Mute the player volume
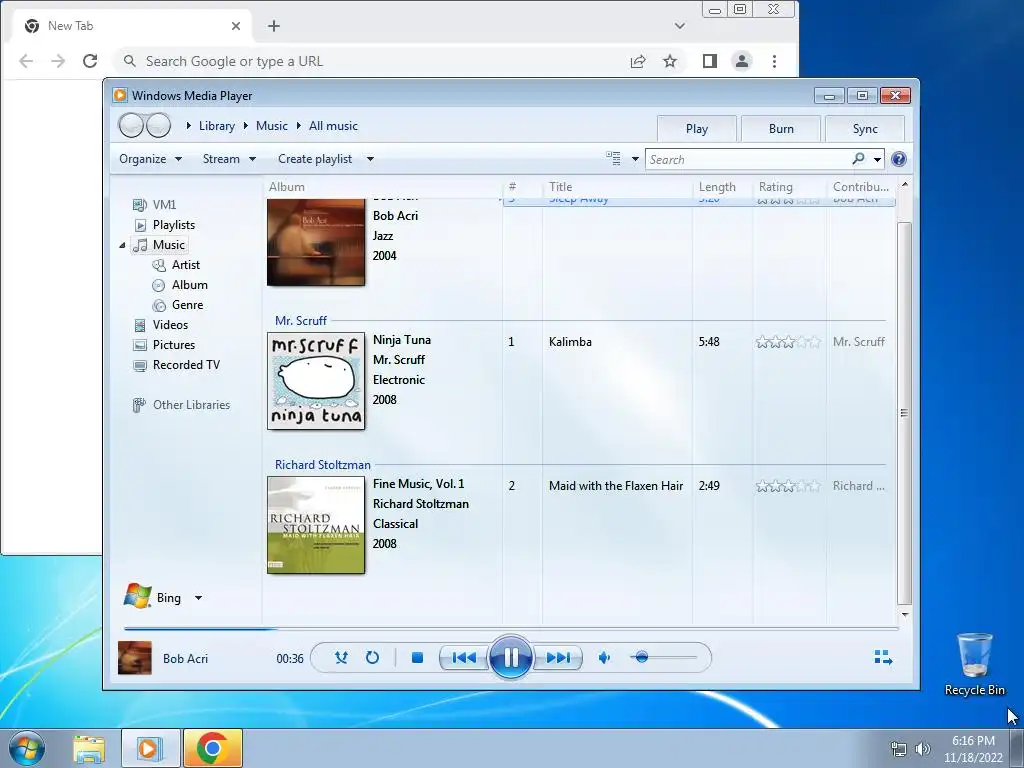Screen dimensions: 1024x768 (604, 658)
